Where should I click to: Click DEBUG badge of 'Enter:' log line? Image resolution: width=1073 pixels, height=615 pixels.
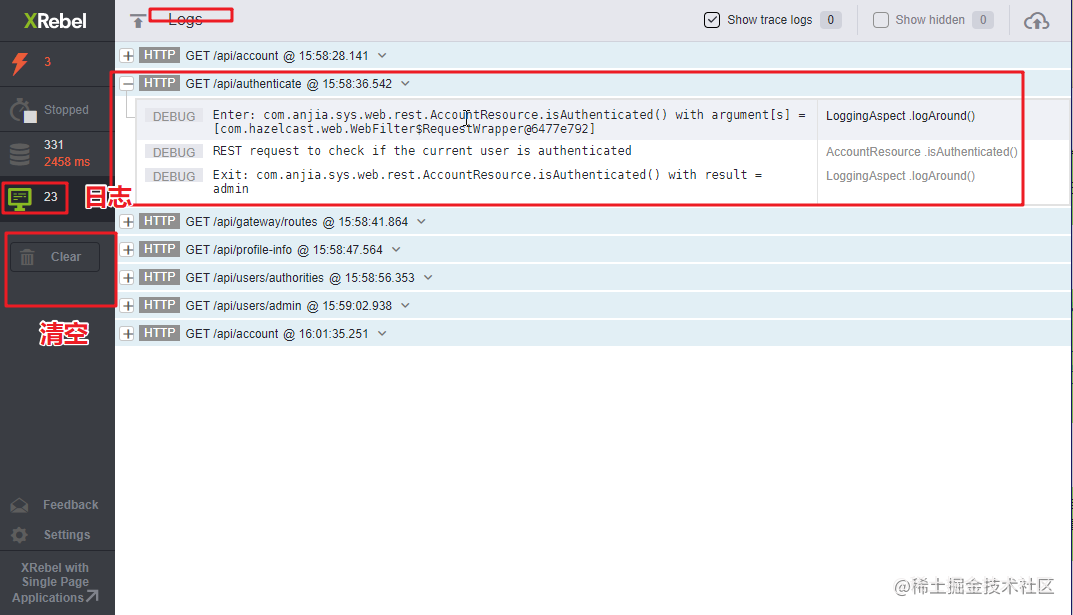click(x=174, y=116)
